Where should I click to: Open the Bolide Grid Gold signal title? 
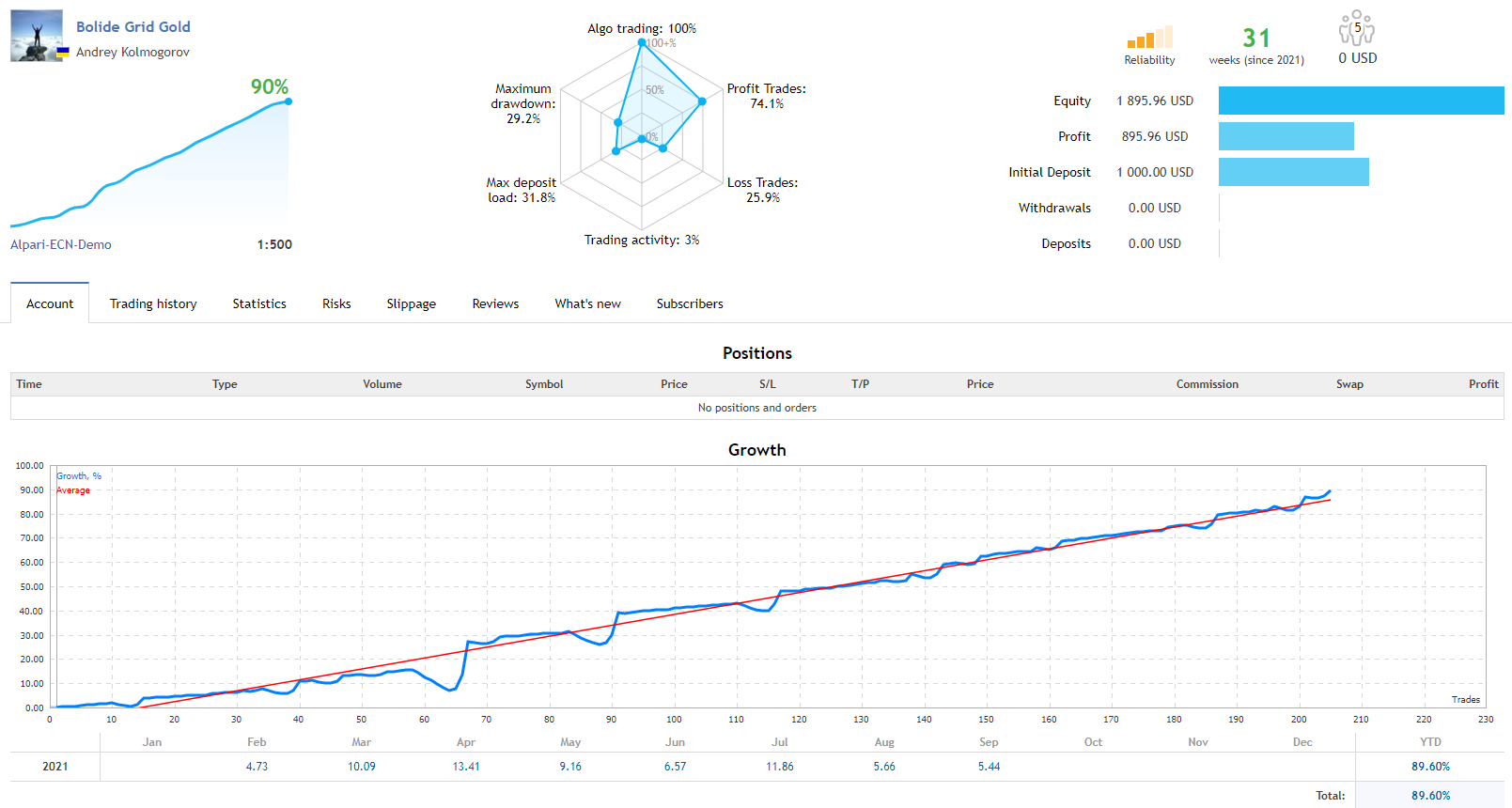pyautogui.click(x=133, y=27)
